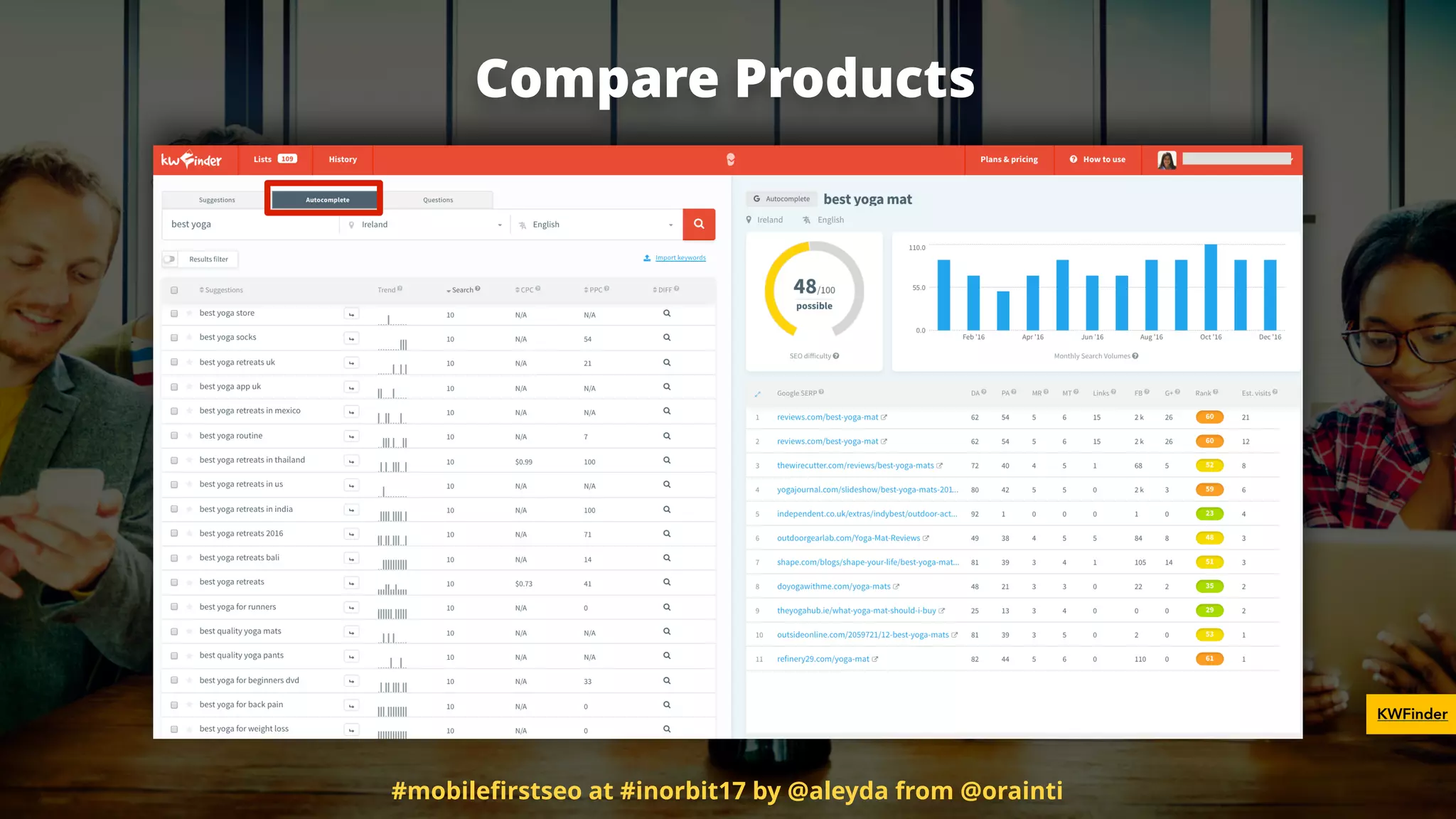Open the theyogahub.ie result link
The image size is (1456, 819).
coord(857,611)
